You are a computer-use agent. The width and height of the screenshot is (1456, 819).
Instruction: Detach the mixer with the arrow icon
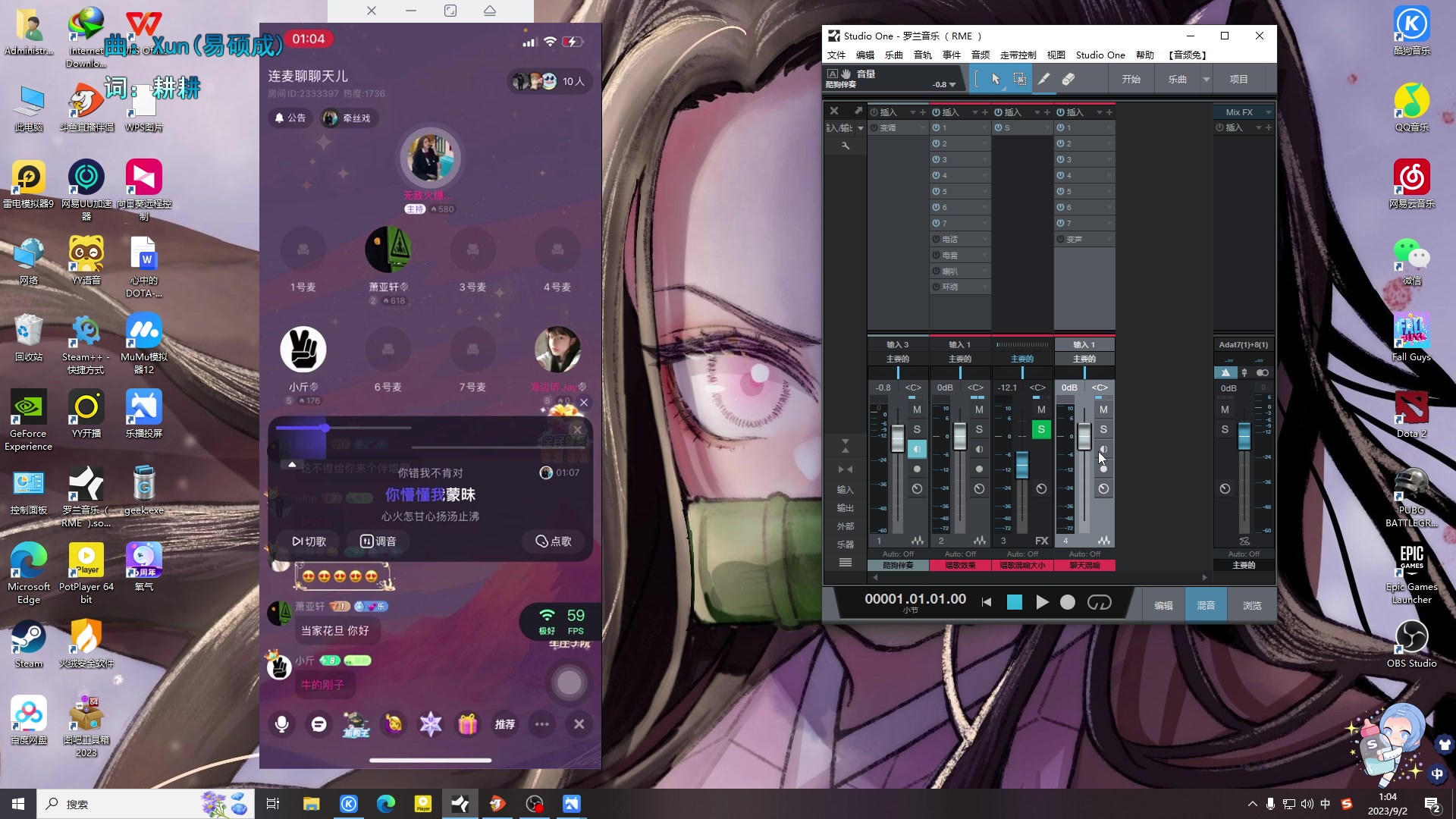click(x=858, y=111)
